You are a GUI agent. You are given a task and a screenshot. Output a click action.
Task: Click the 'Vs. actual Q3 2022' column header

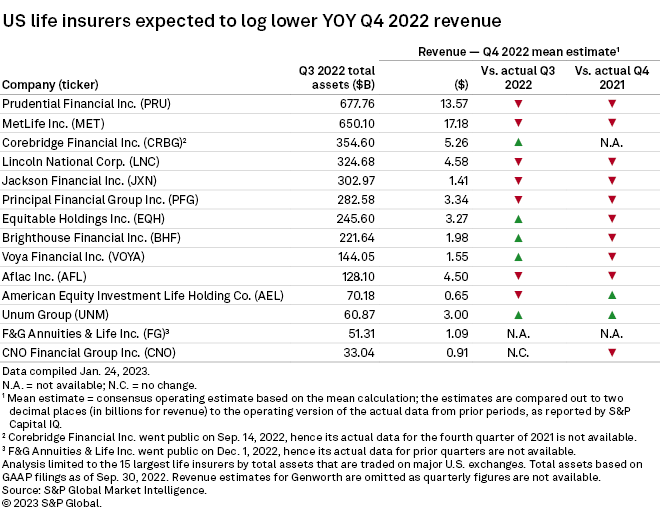[x=518, y=77]
